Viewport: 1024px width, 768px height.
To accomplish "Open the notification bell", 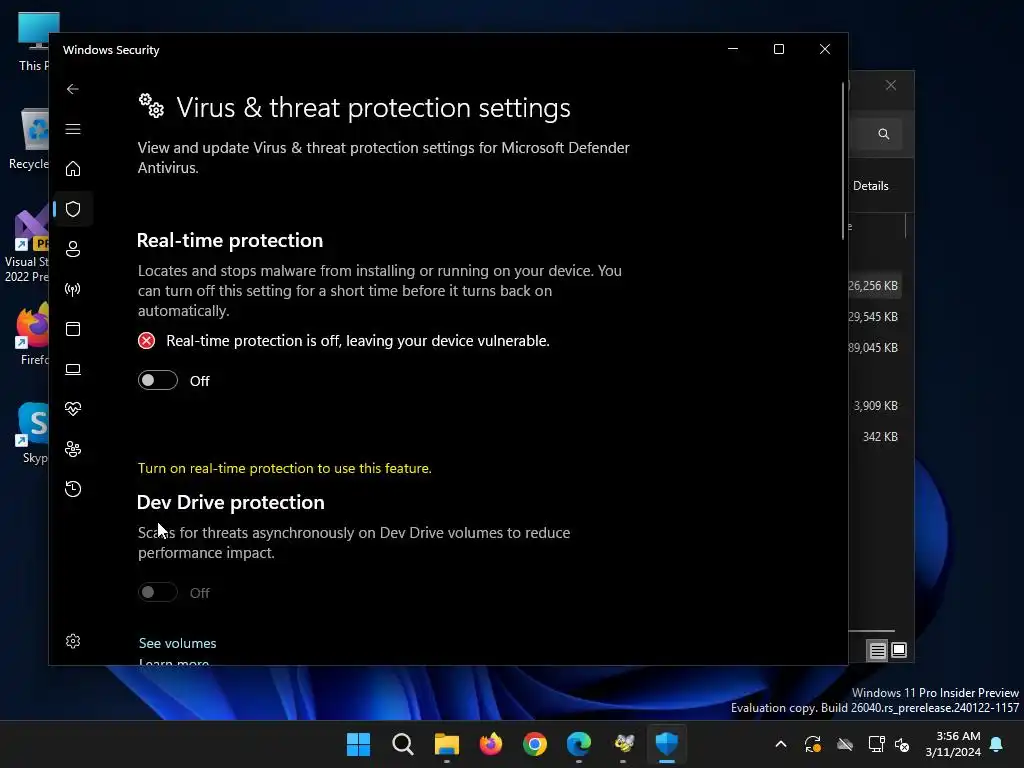I will (x=997, y=744).
